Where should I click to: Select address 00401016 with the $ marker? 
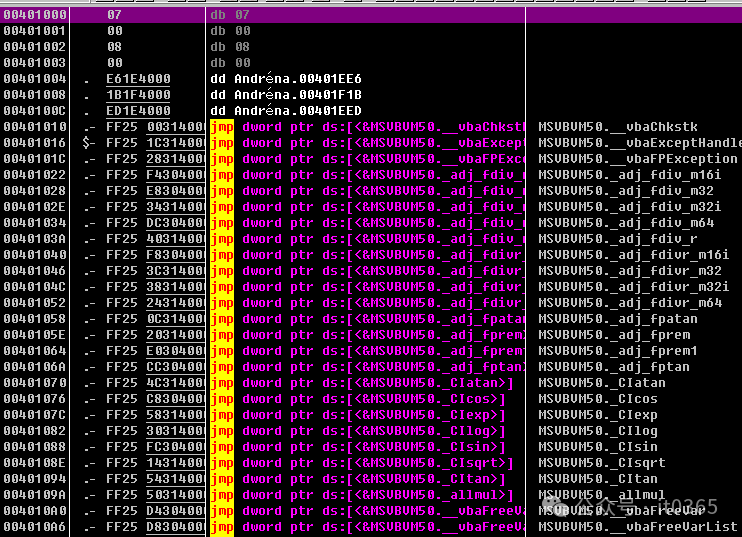35,143
